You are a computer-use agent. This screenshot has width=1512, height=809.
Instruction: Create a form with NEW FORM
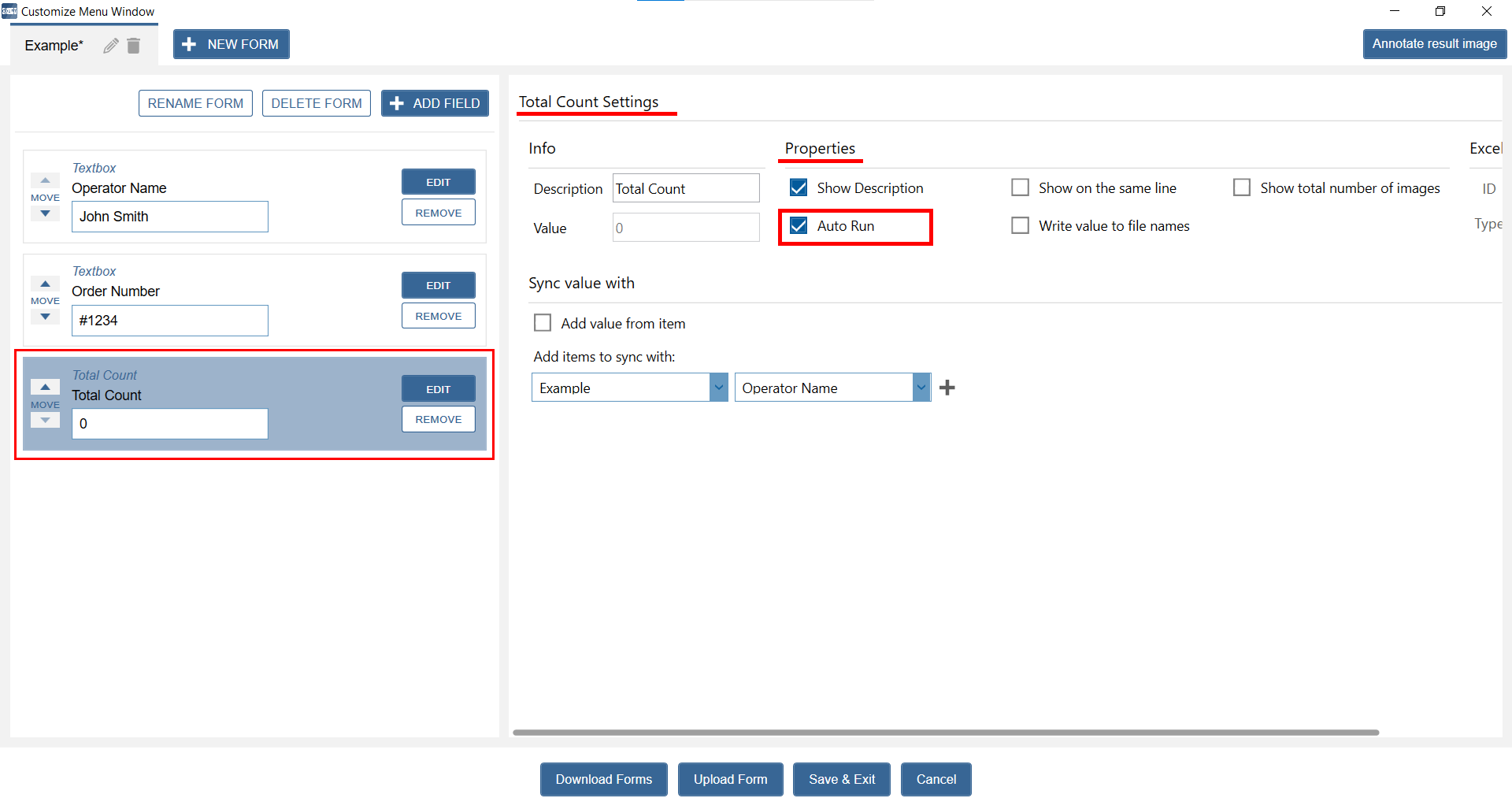point(231,44)
